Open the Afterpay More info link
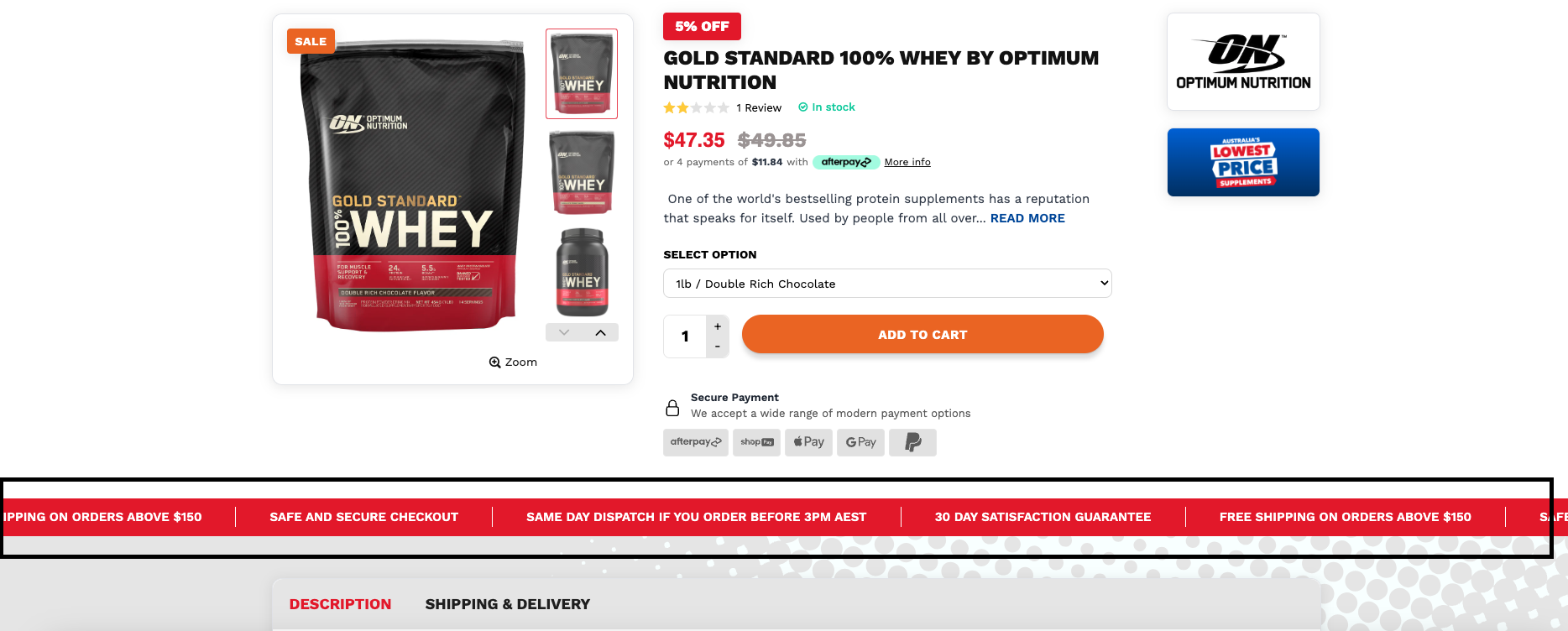Viewport: 1568px width, 631px height. pos(907,162)
